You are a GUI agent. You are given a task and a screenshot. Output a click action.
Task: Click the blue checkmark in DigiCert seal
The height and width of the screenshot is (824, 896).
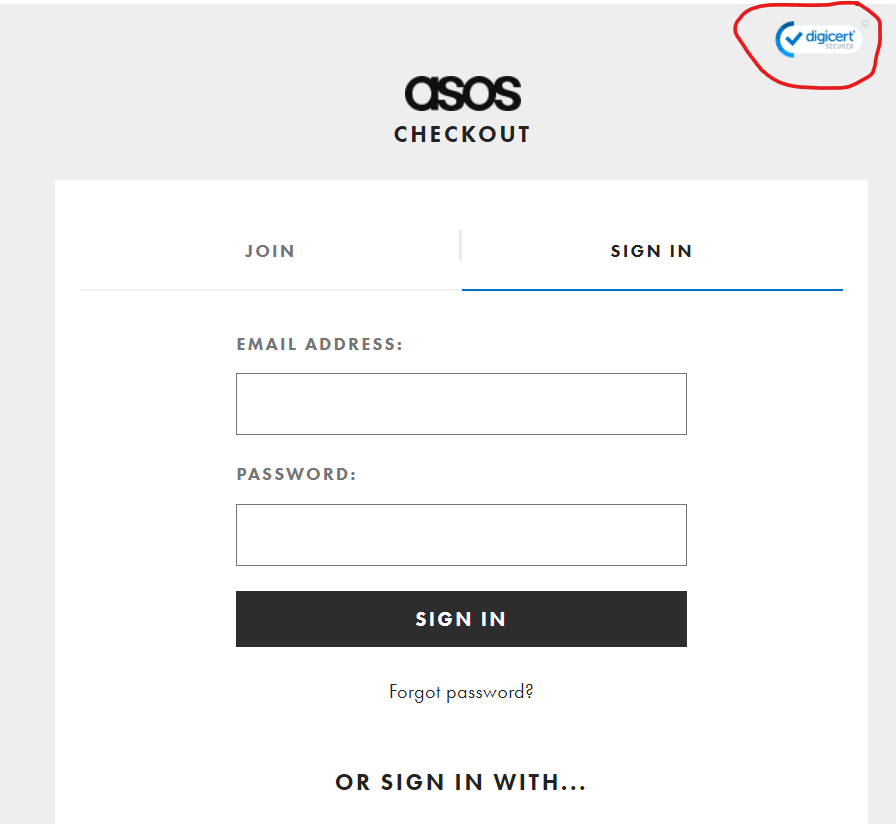tap(791, 38)
